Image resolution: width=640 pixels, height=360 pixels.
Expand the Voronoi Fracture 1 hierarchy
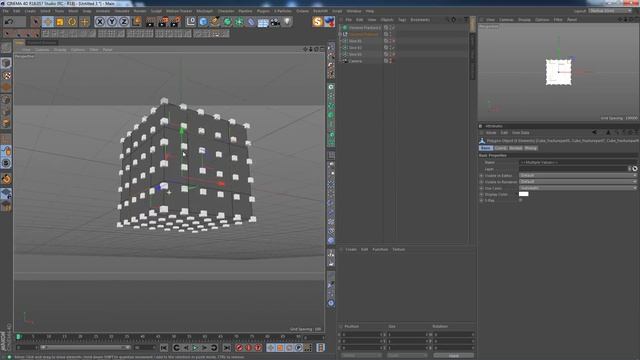340,28
